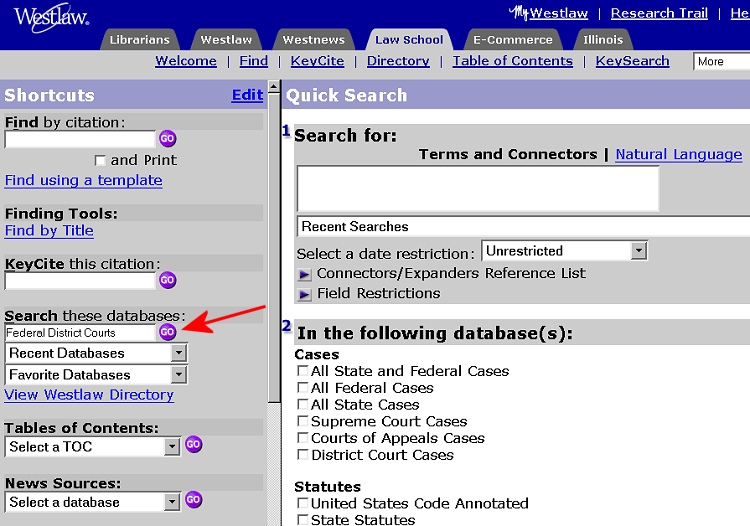Select the All State Cases checkbox
The width and height of the screenshot is (750, 526).
tap(302, 404)
